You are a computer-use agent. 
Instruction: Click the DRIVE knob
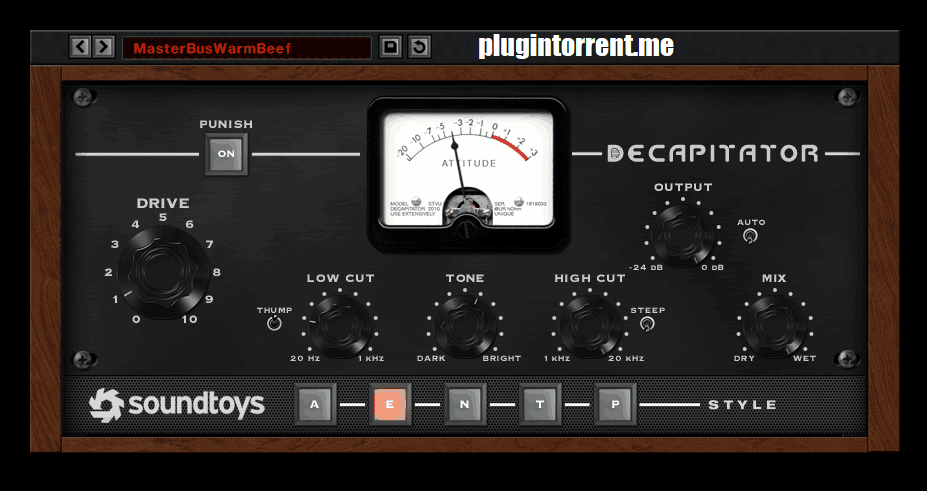[x=164, y=272]
